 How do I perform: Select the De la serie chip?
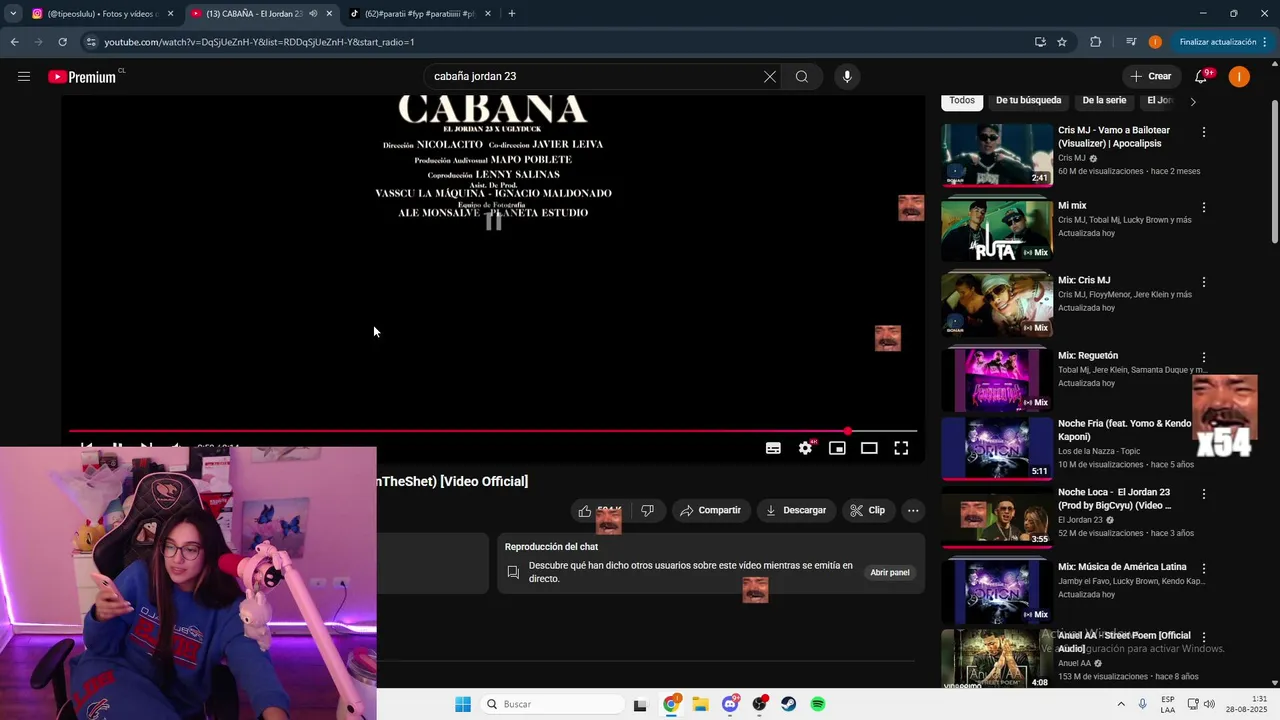click(1104, 101)
